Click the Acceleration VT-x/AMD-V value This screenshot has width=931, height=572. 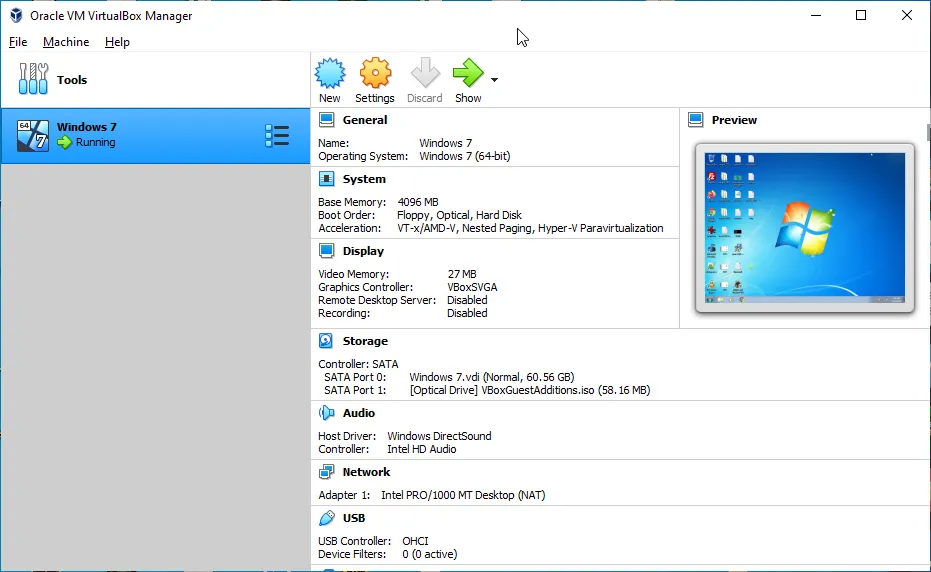pyautogui.click(x=530, y=228)
